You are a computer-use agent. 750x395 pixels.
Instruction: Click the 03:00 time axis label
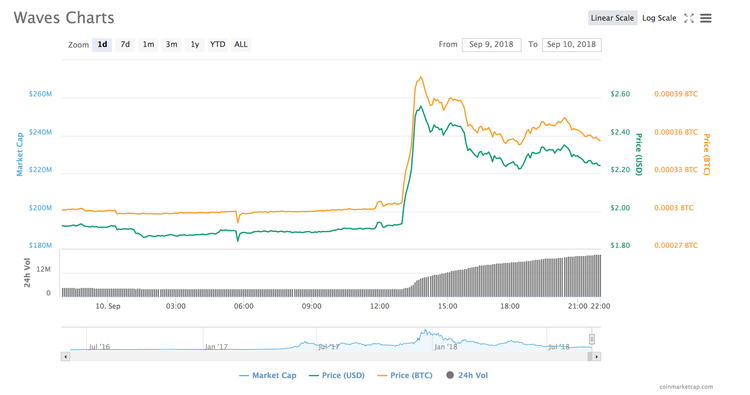point(176,306)
